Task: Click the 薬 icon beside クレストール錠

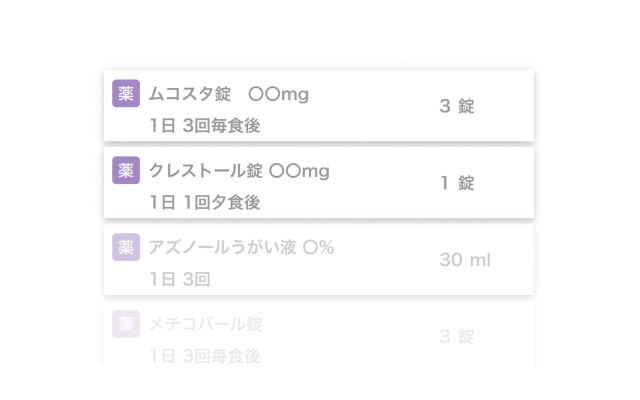Action: [x=126, y=170]
